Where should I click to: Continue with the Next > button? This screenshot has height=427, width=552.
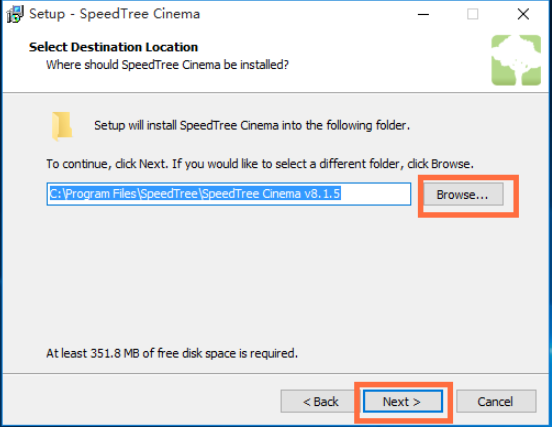click(403, 401)
